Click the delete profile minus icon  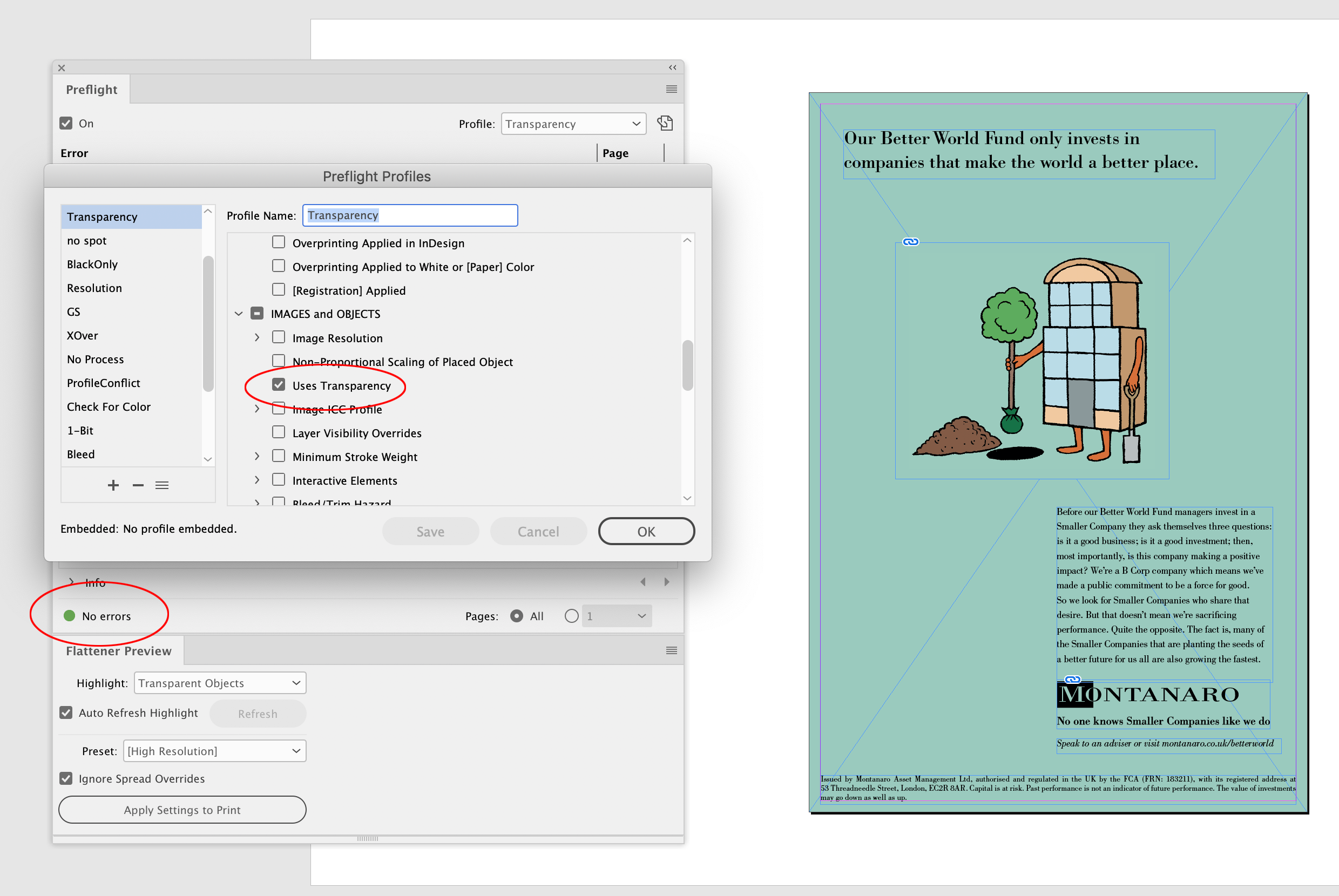click(x=137, y=485)
